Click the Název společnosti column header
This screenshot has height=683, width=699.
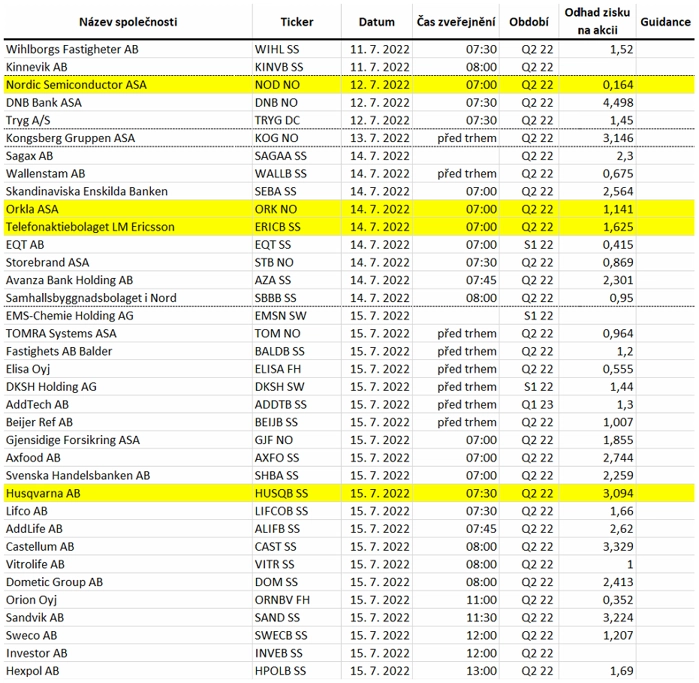(128, 22)
